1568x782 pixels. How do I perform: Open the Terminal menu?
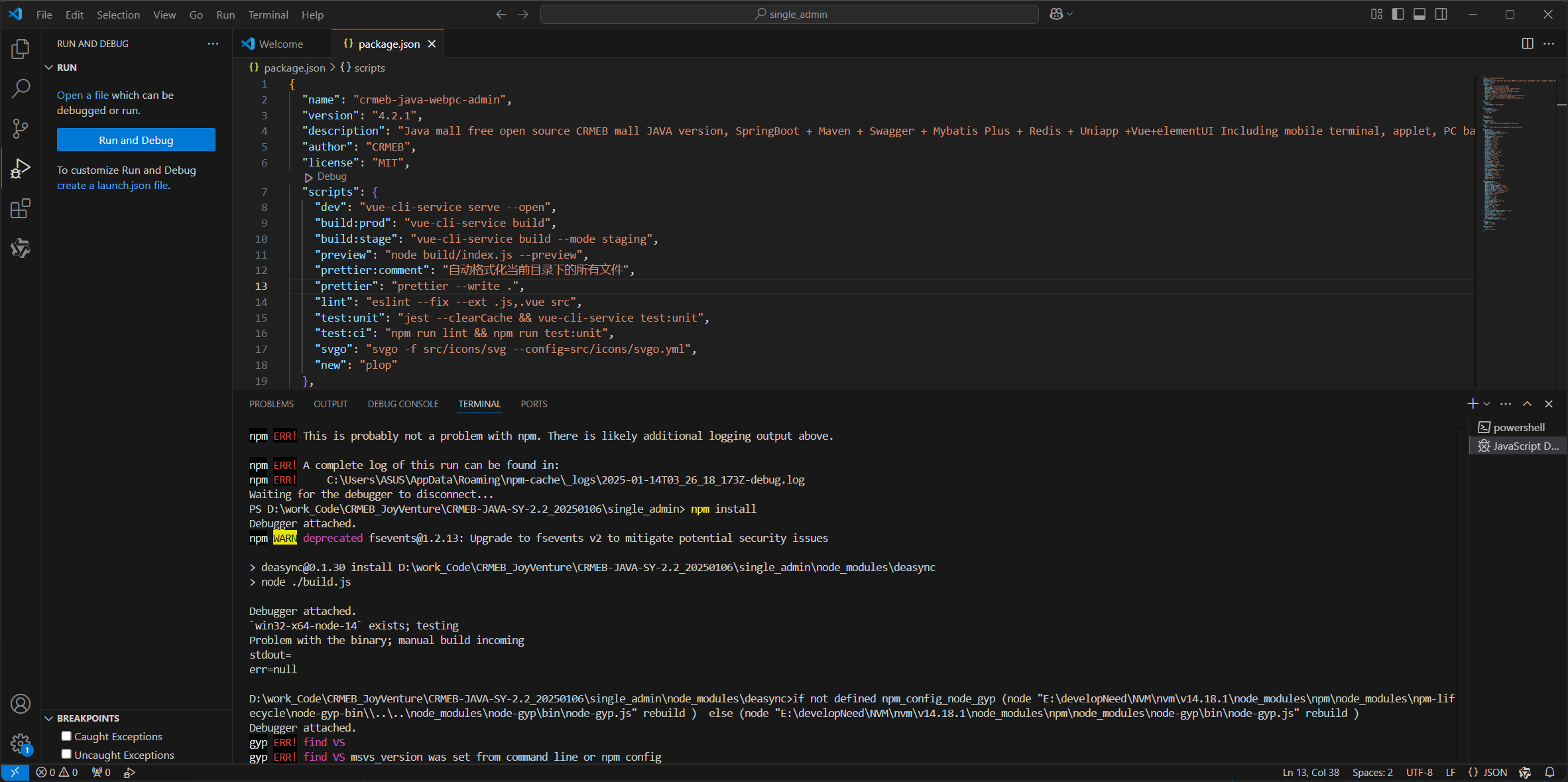268,15
